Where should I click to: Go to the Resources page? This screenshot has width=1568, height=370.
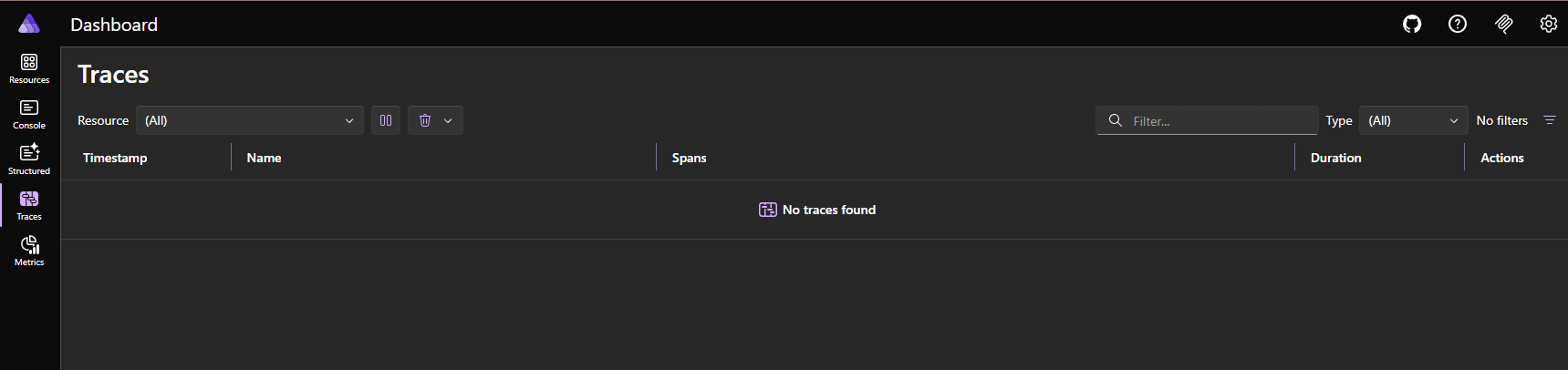[x=29, y=68]
